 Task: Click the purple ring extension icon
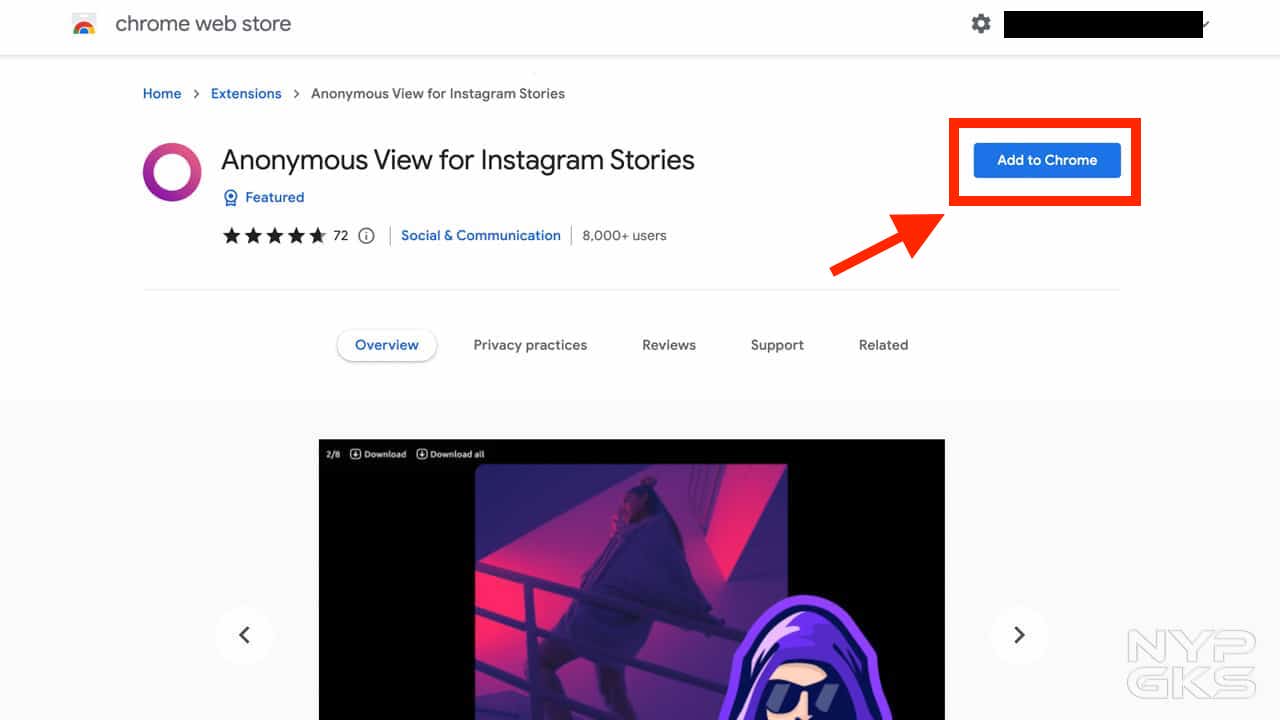(x=172, y=172)
